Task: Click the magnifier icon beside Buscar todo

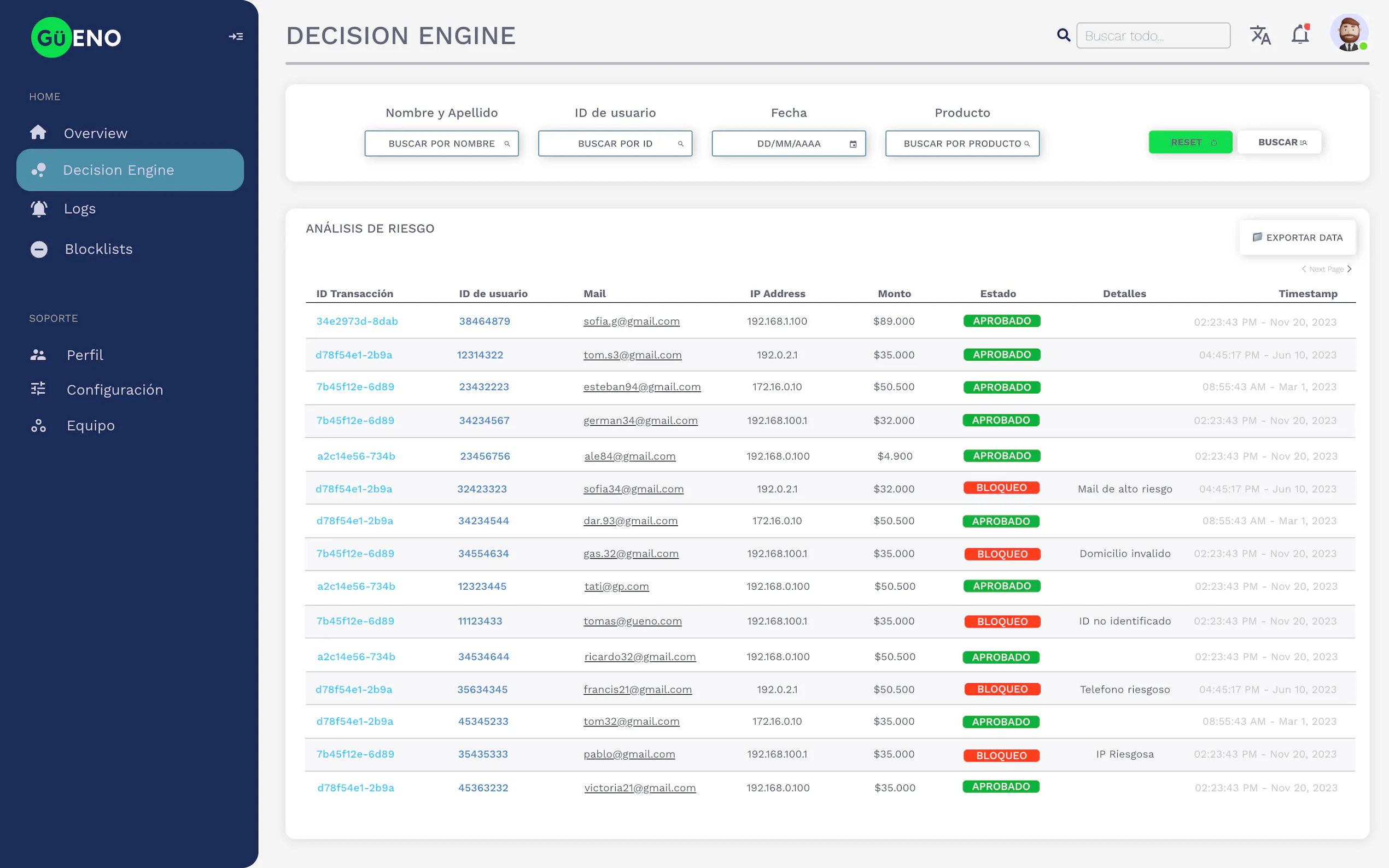Action: point(1064,36)
